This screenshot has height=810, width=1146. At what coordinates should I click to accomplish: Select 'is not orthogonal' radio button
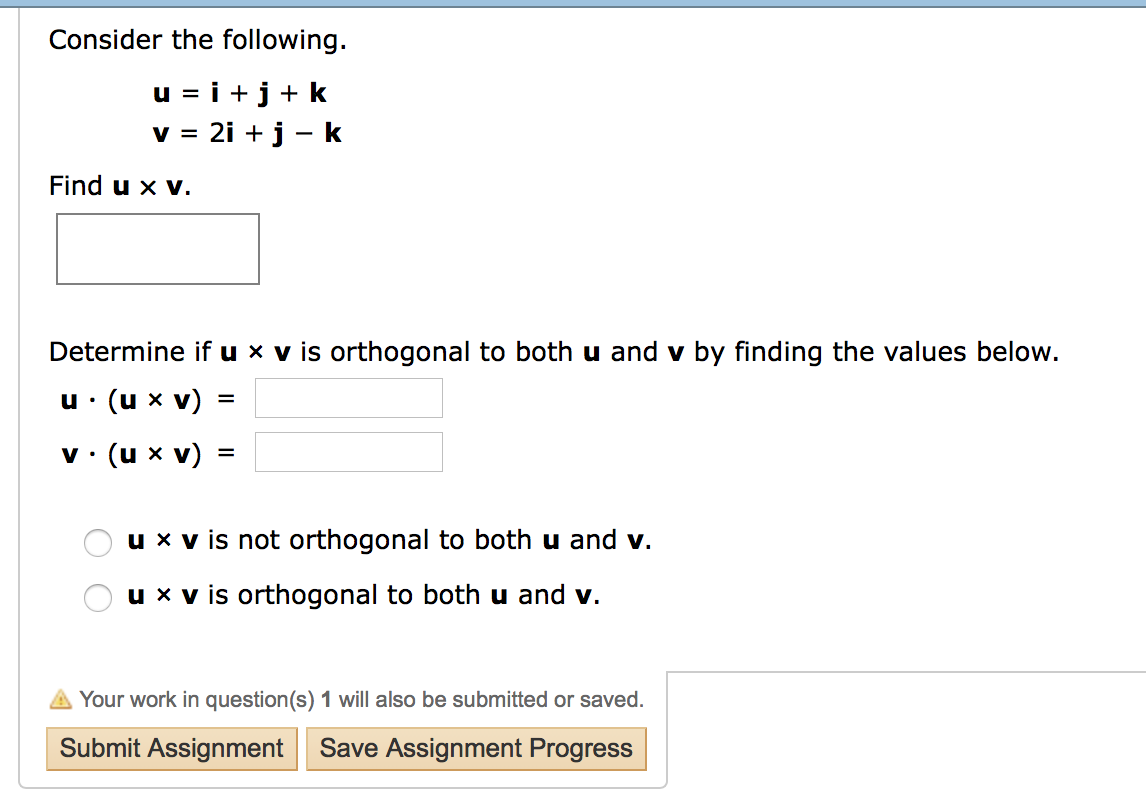[98, 543]
